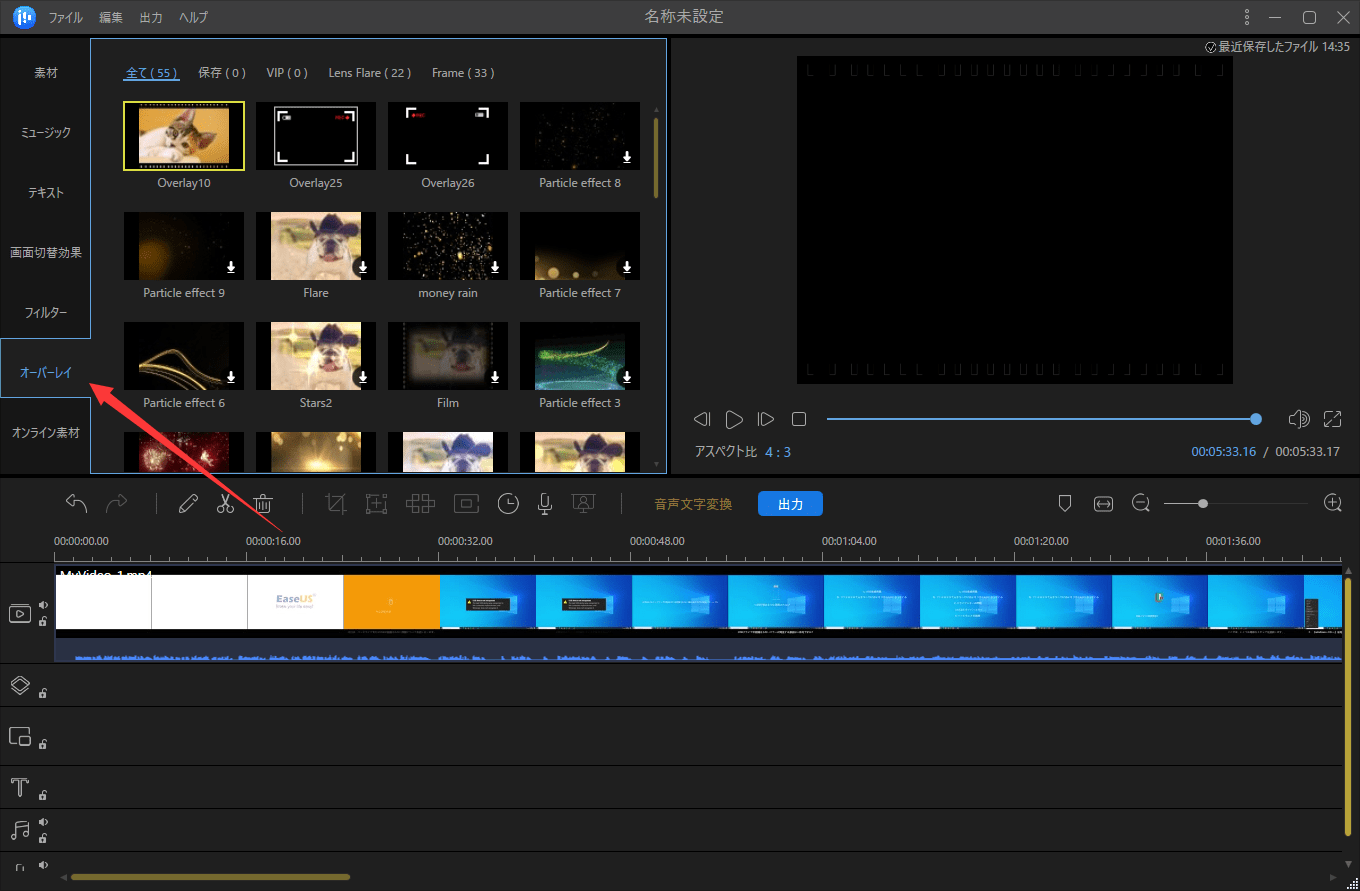Screen dimensions: 1360x891
Task: Click the microphone voiceover icon
Action: pos(545,504)
